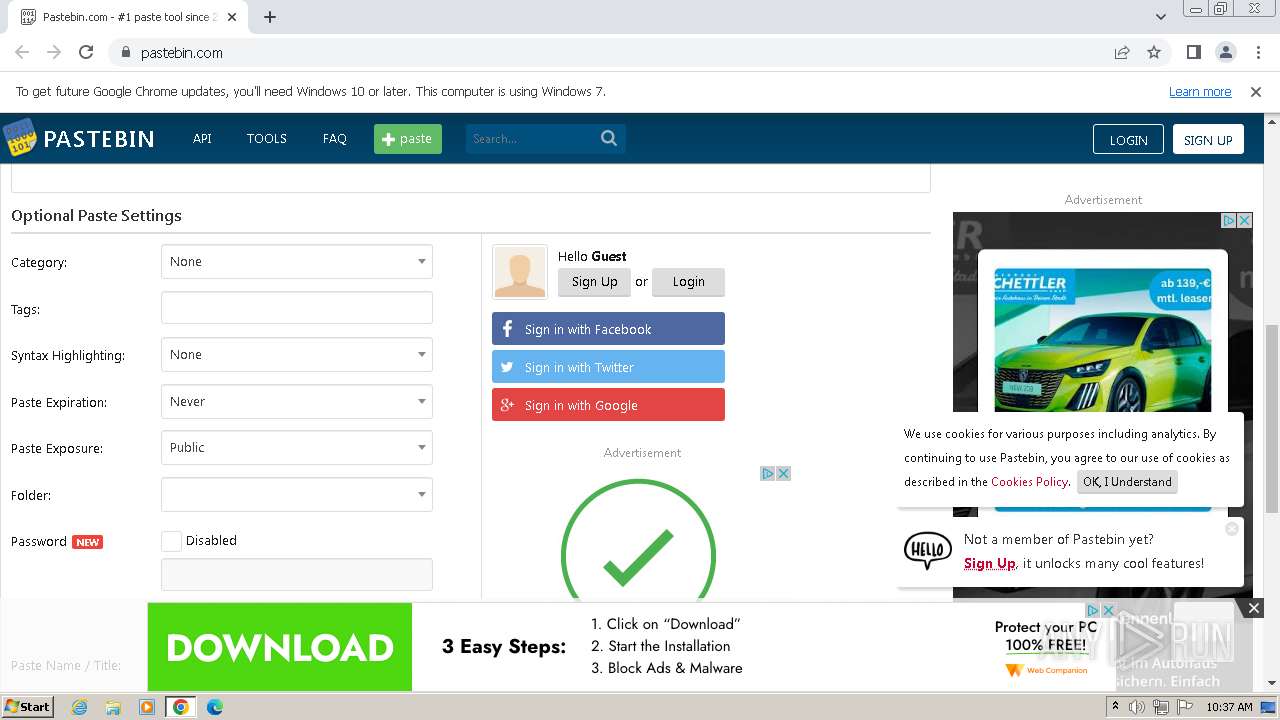
Task: Click Sign Up link in member popup
Action: (x=989, y=563)
